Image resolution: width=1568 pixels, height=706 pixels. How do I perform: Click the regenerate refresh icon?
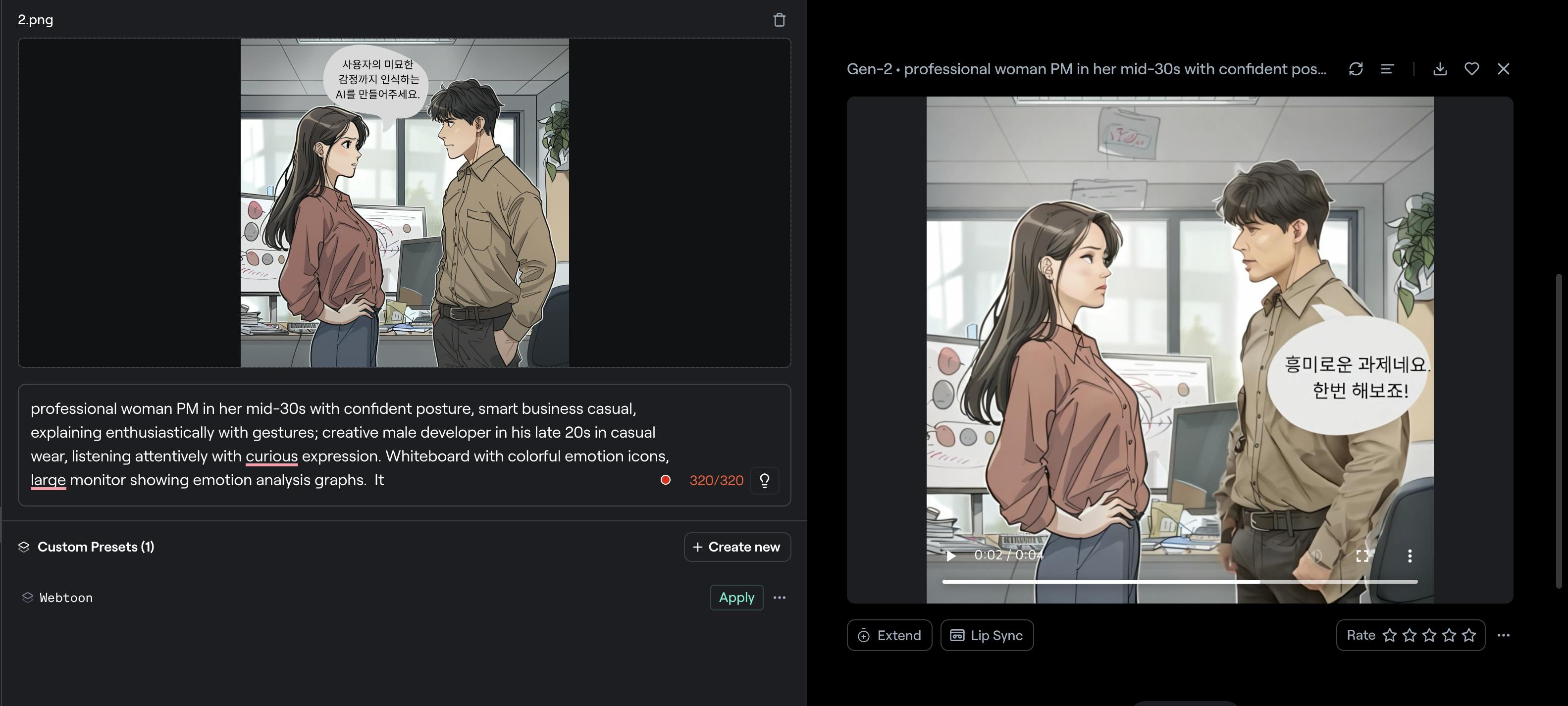click(x=1356, y=69)
